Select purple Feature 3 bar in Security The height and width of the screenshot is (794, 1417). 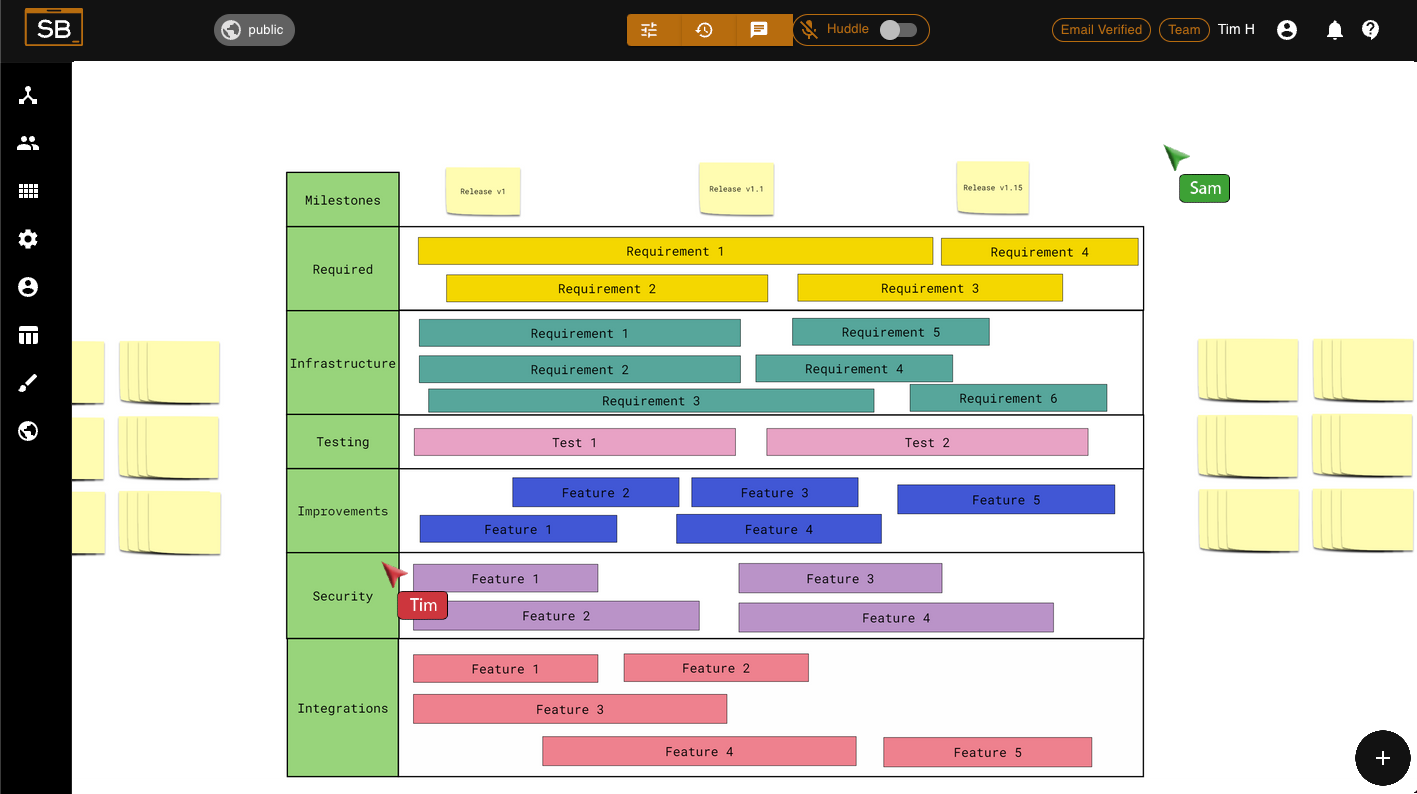point(840,578)
